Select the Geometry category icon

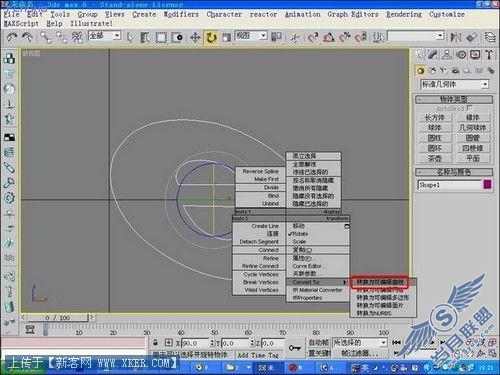click(x=420, y=71)
